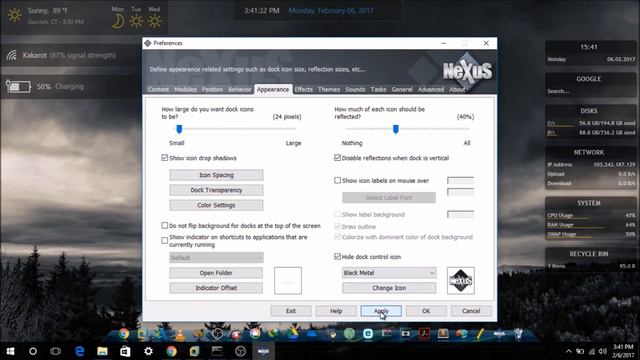Enable Show icon labels on mouse over

coord(337,180)
